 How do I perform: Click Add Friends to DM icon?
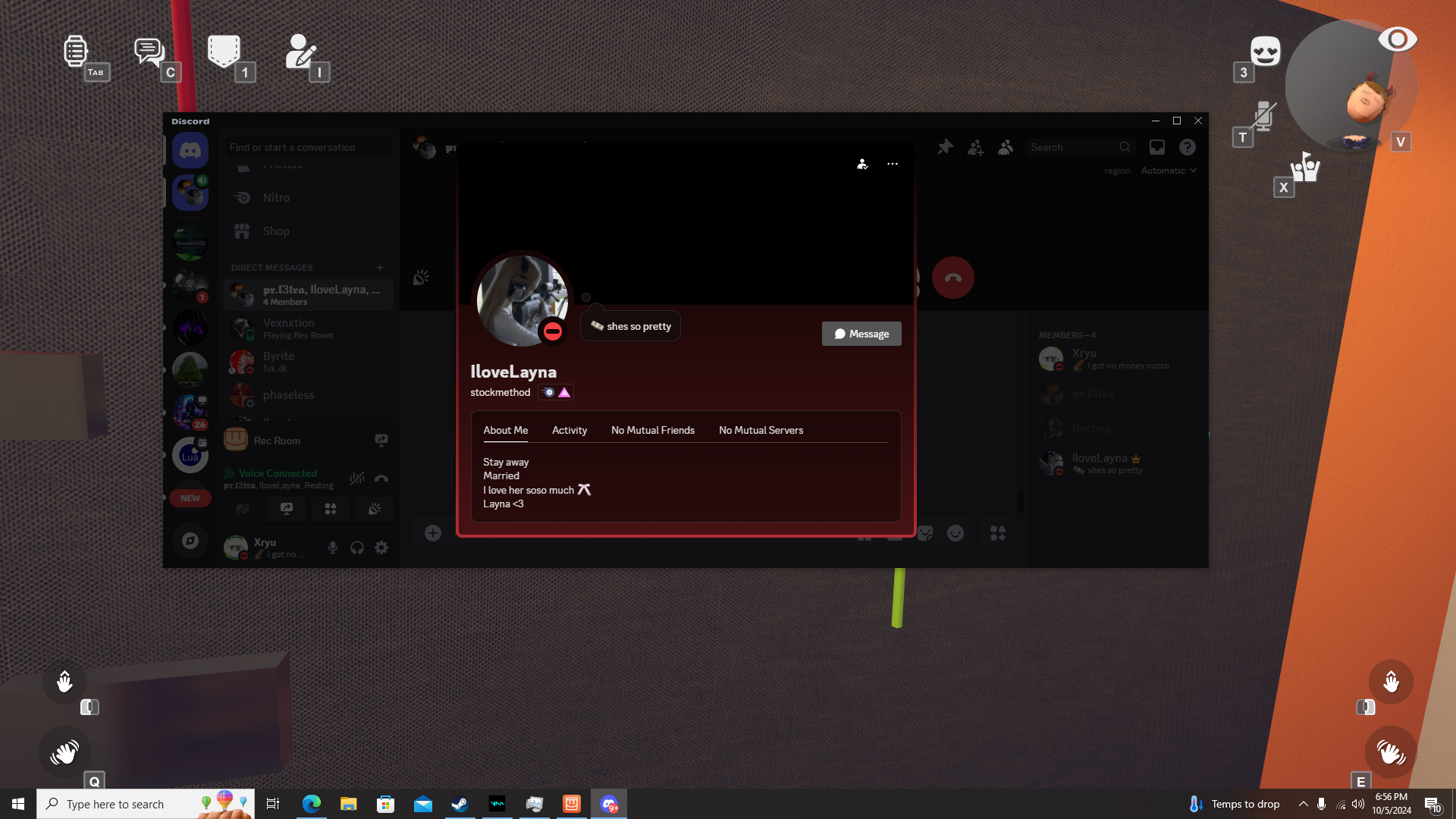975,147
